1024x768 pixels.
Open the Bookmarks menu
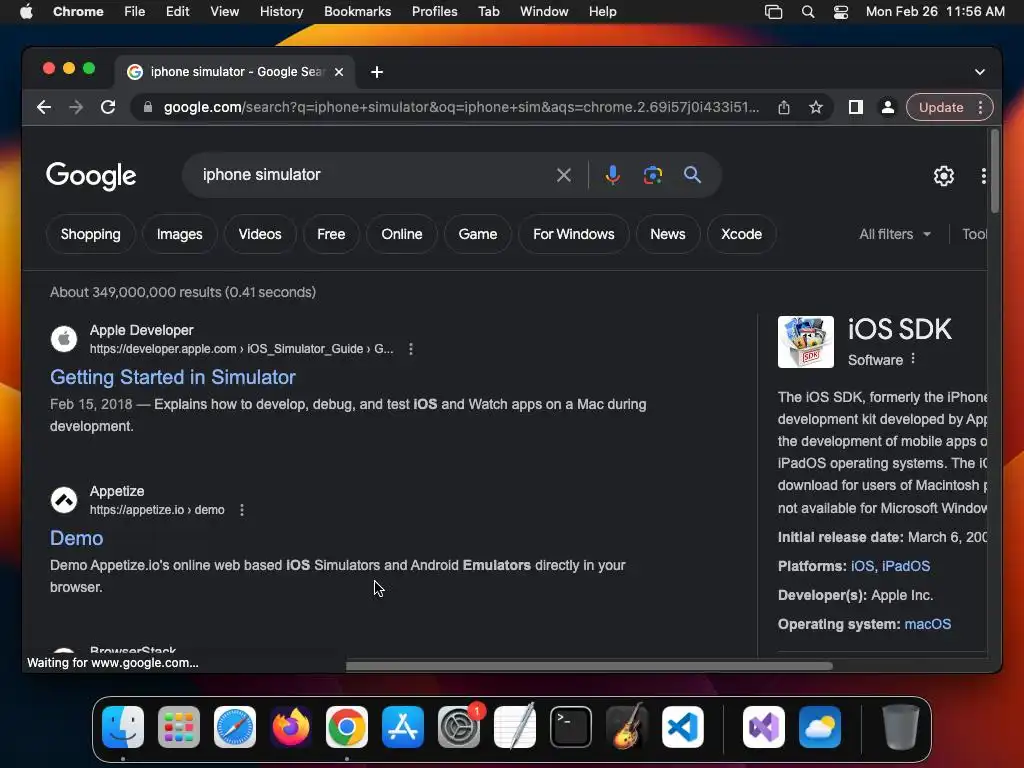click(357, 11)
